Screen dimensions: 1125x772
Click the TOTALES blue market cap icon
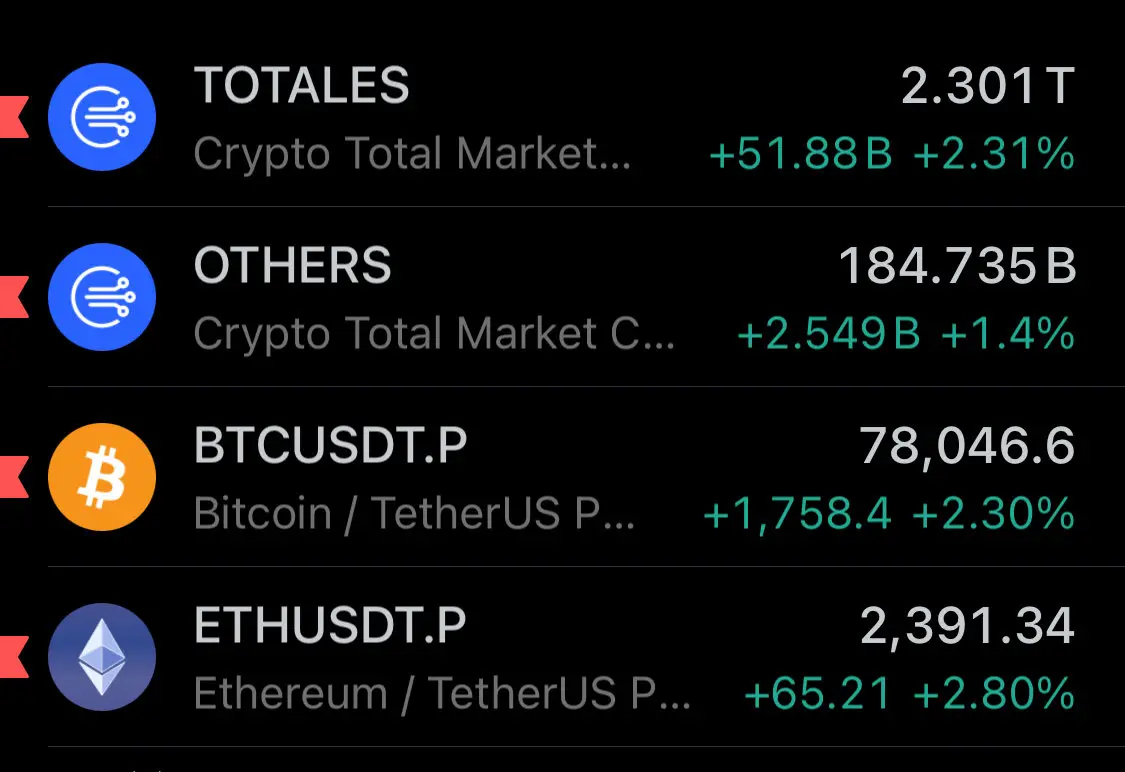(102, 117)
